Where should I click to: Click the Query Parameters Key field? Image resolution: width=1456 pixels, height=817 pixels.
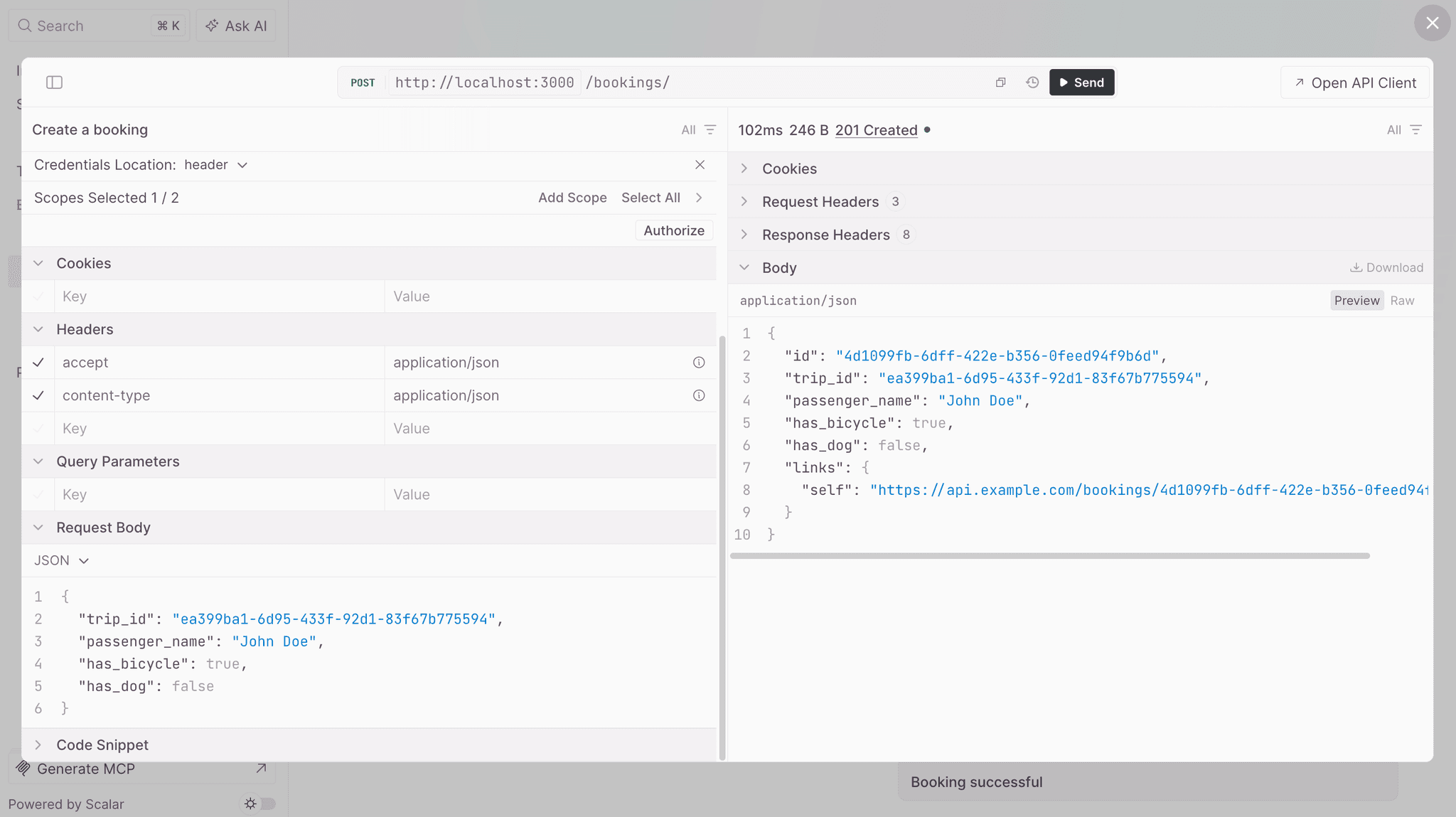[219, 495]
